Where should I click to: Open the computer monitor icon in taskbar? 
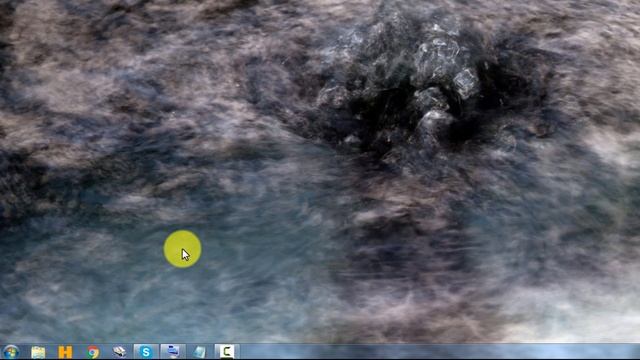pos(173,352)
